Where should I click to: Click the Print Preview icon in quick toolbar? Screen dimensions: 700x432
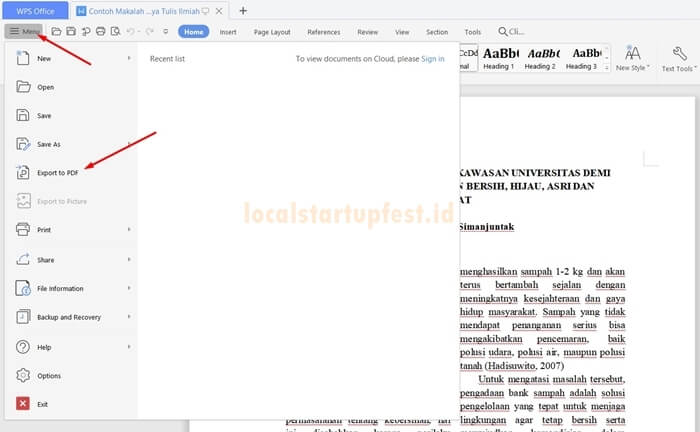tap(116, 31)
